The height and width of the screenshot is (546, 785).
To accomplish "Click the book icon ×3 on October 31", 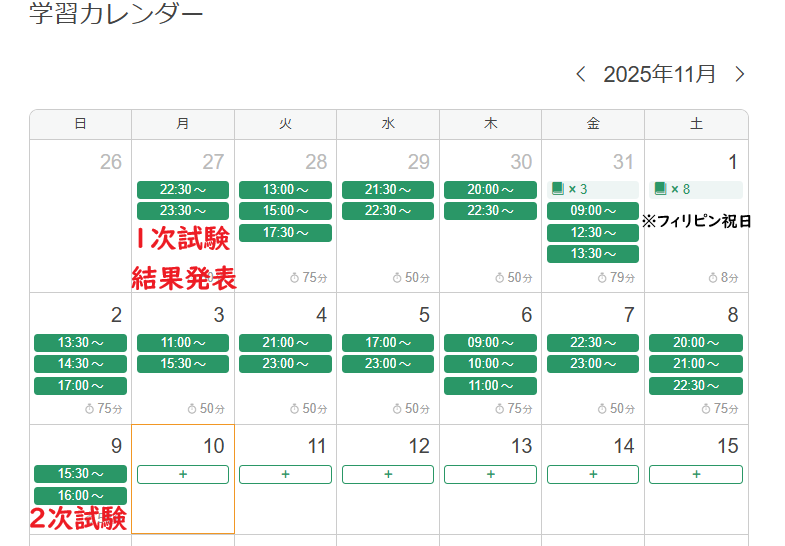I will pos(558,189).
